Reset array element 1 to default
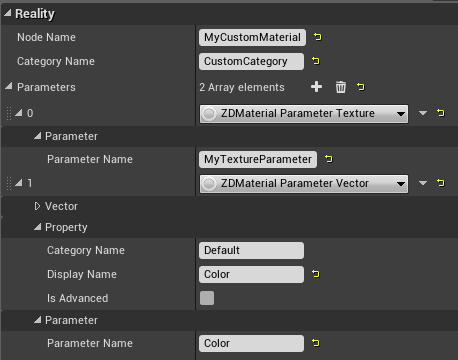The width and height of the screenshot is (458, 360). (x=441, y=183)
